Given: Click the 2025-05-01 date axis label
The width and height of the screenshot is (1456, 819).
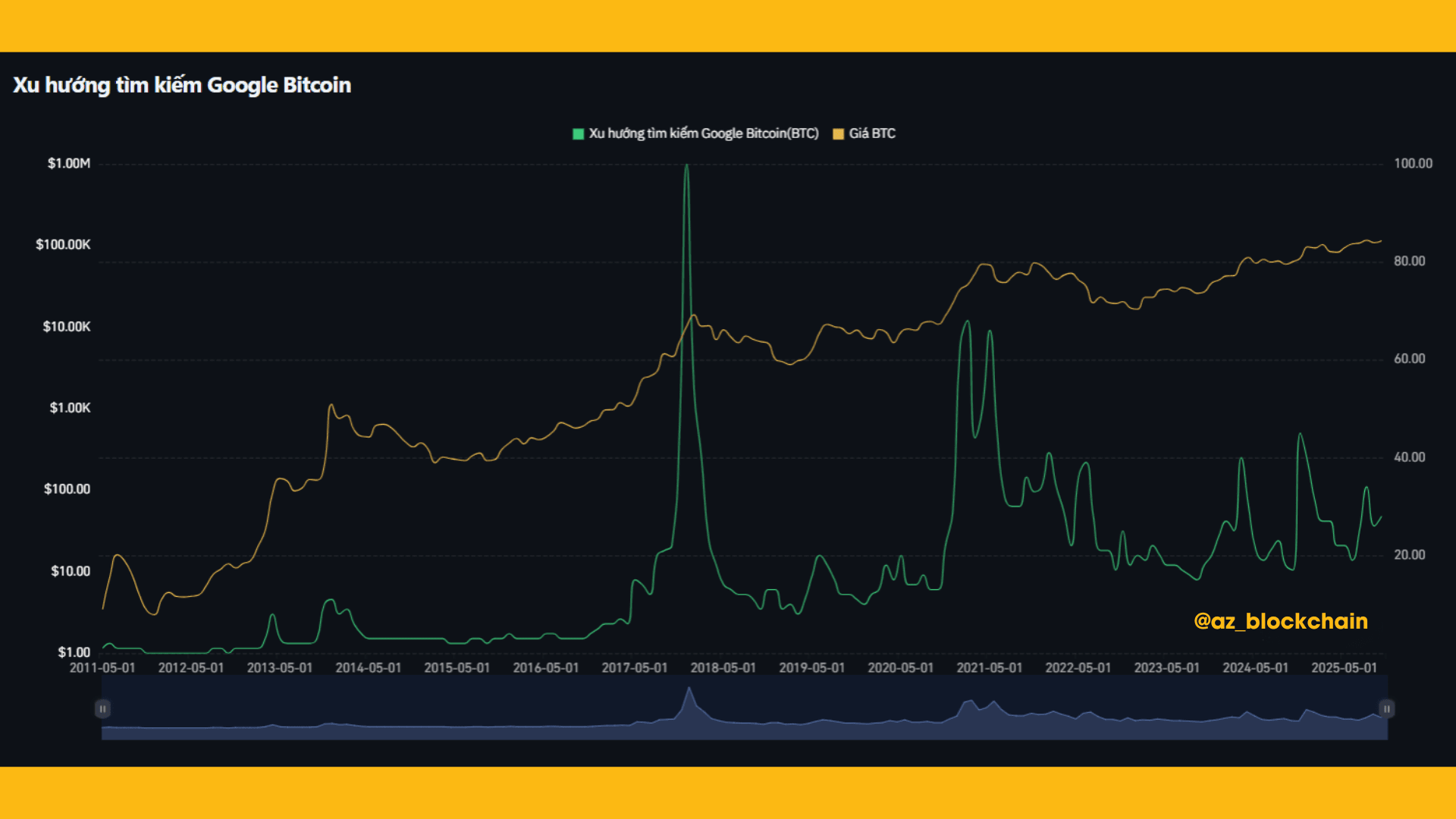Looking at the screenshot, I should click(1344, 668).
